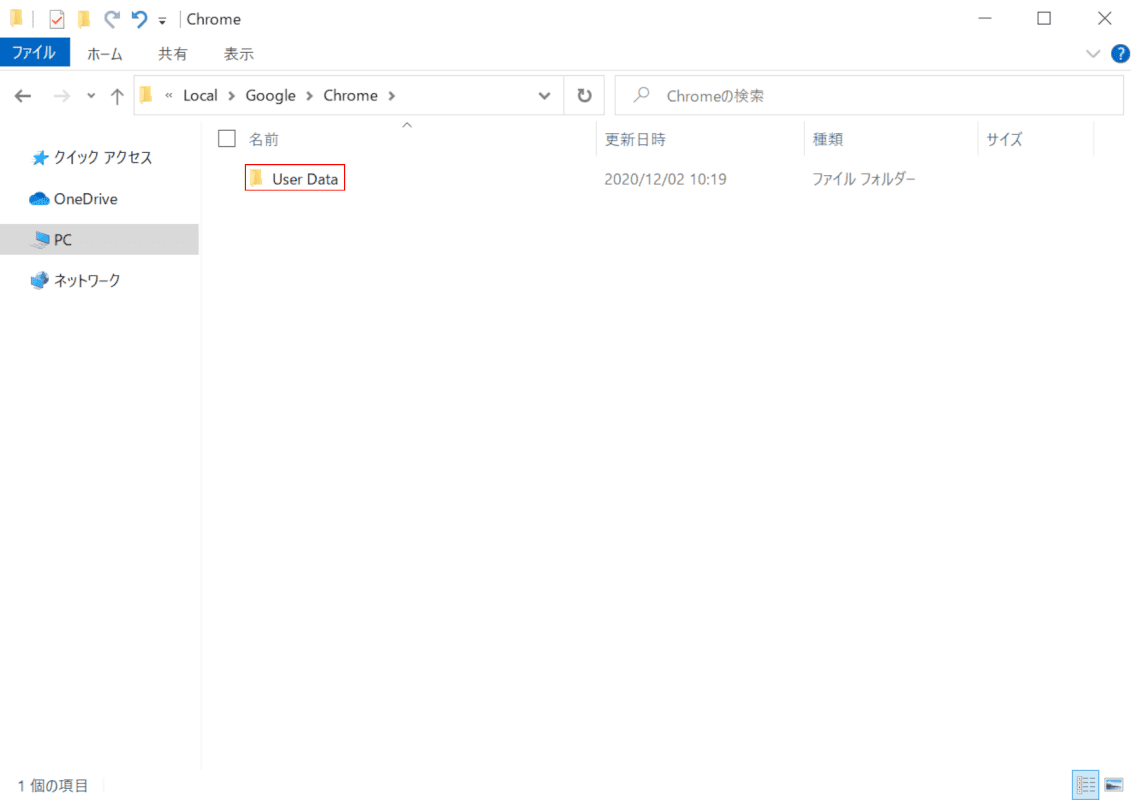Click the search magnifier icon

[x=641, y=95]
